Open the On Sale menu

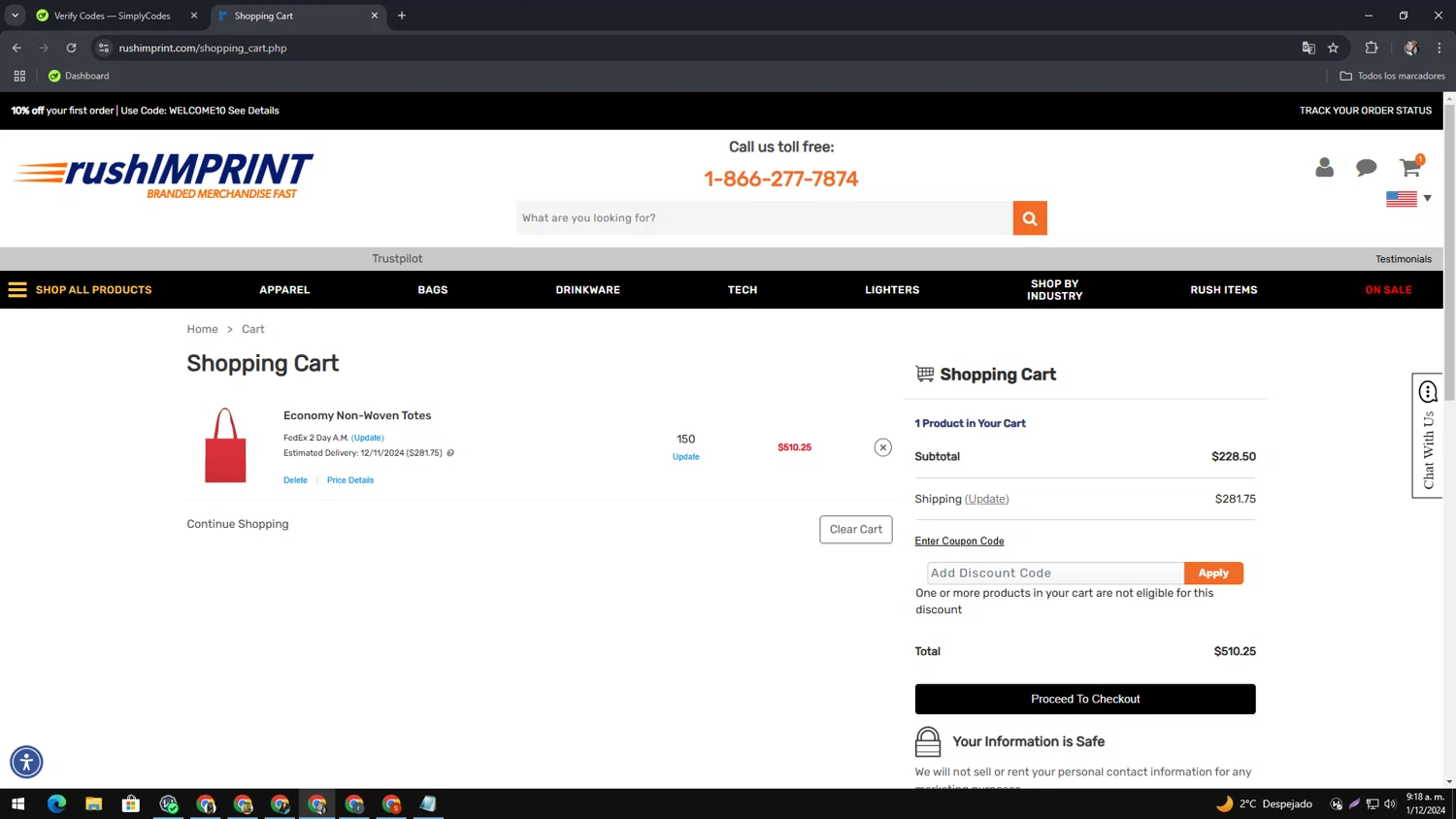coord(1388,290)
